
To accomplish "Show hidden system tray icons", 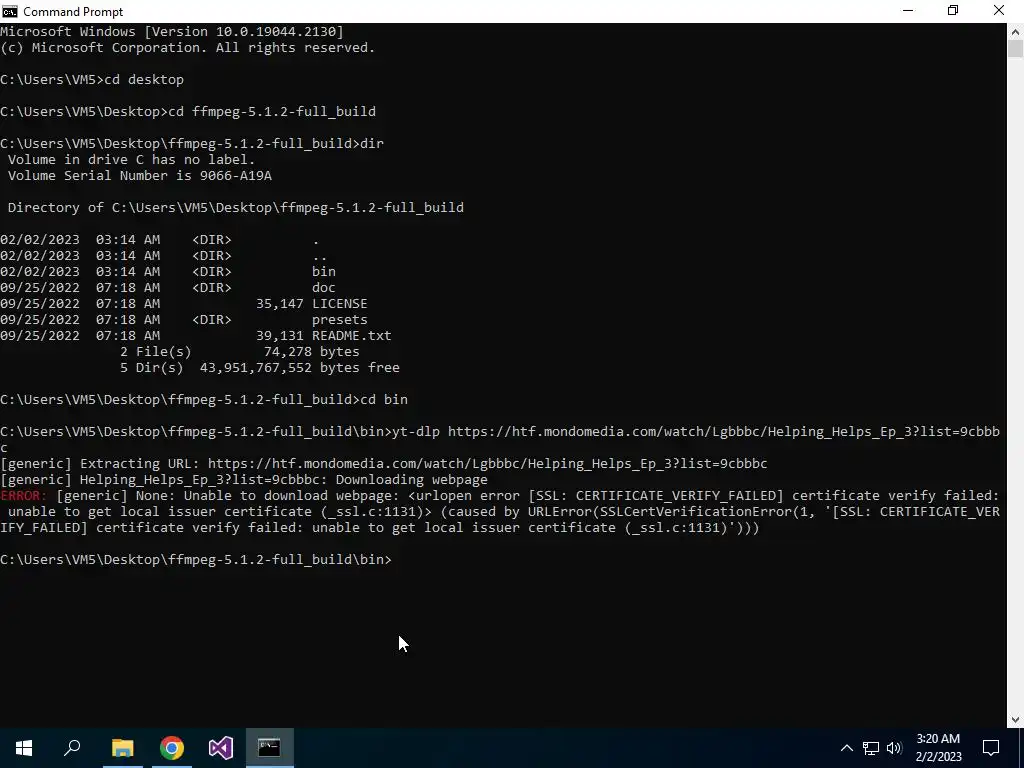I will coord(846,748).
